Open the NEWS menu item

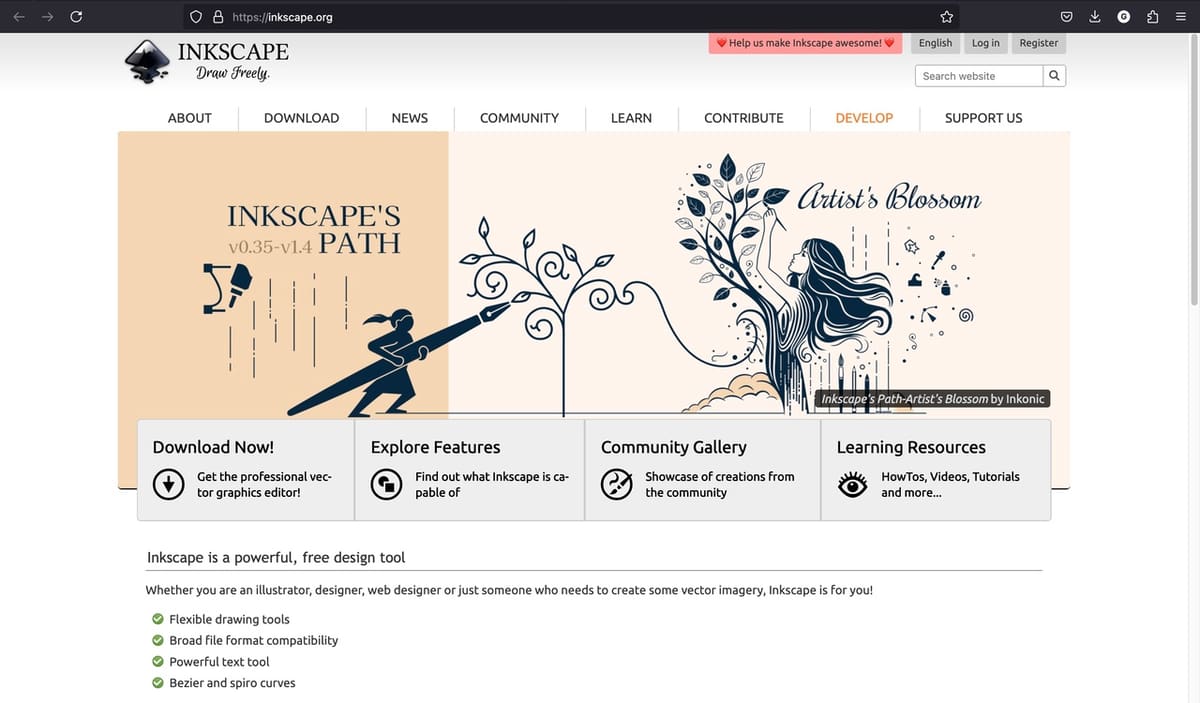click(x=410, y=118)
